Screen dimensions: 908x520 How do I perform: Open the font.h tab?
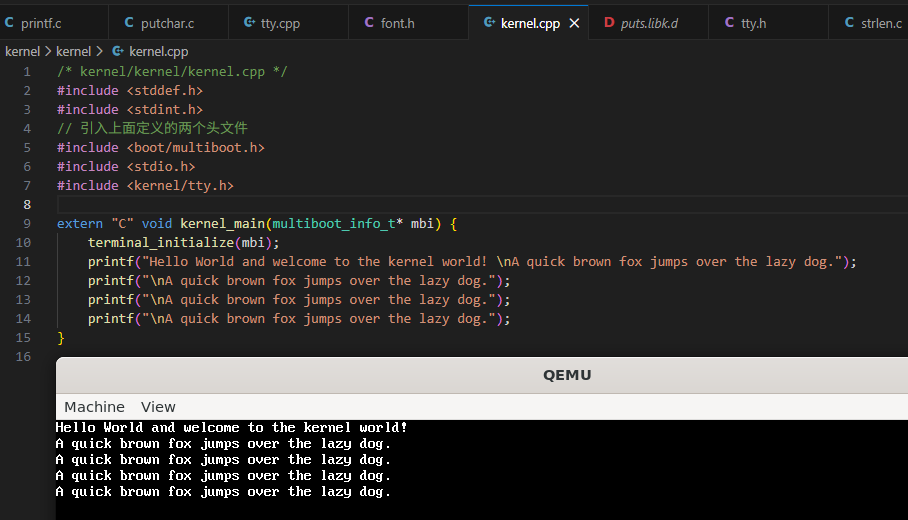coord(397,22)
